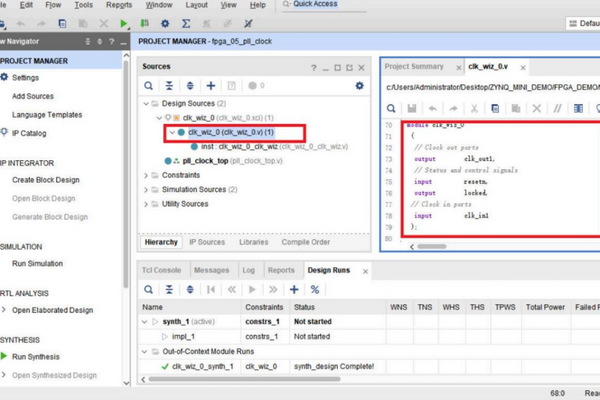Collapse the Design Sources tree node
Viewport: 600px width, 400px height.
pos(147,103)
